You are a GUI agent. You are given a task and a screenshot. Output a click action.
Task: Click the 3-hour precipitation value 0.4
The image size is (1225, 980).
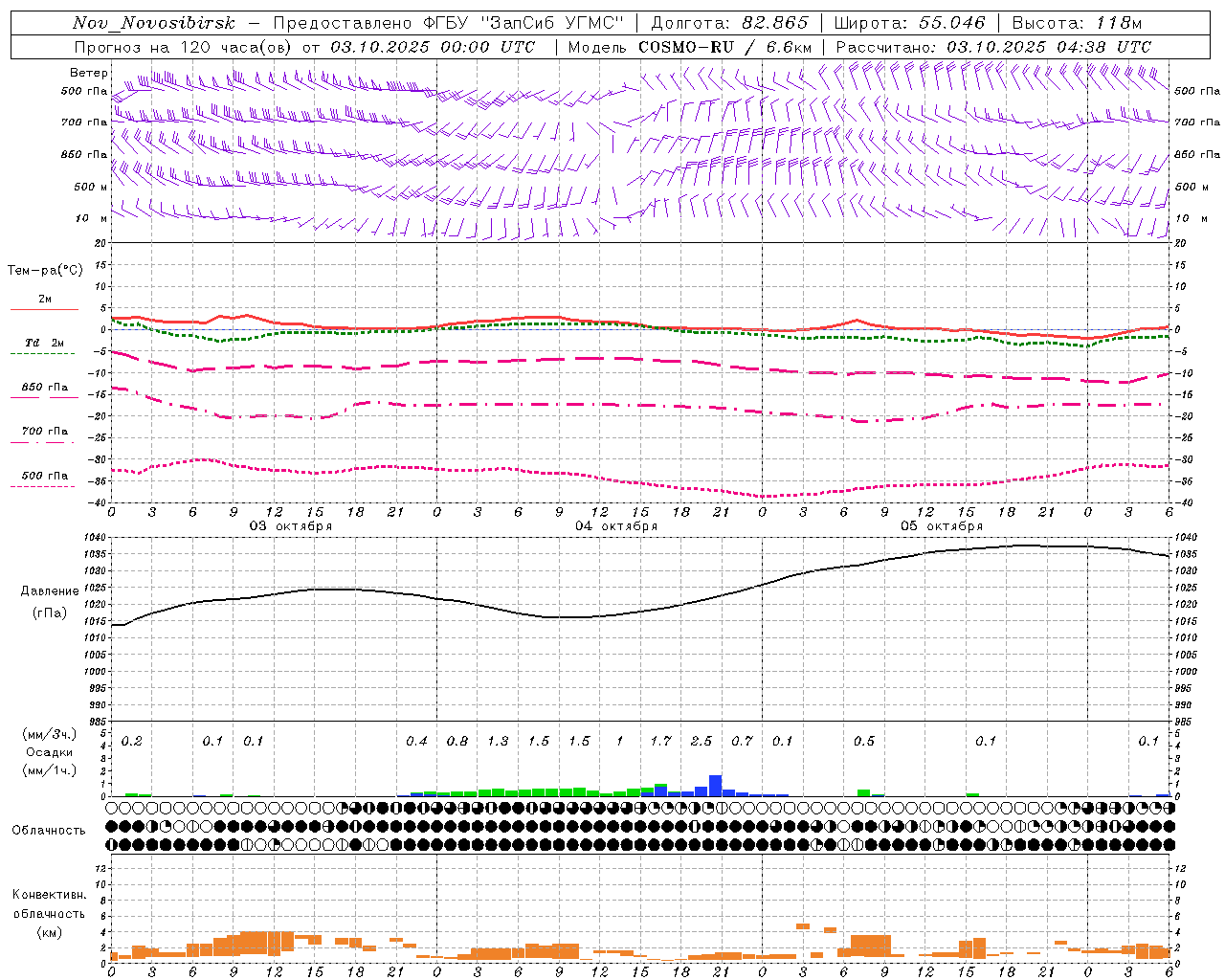(416, 741)
